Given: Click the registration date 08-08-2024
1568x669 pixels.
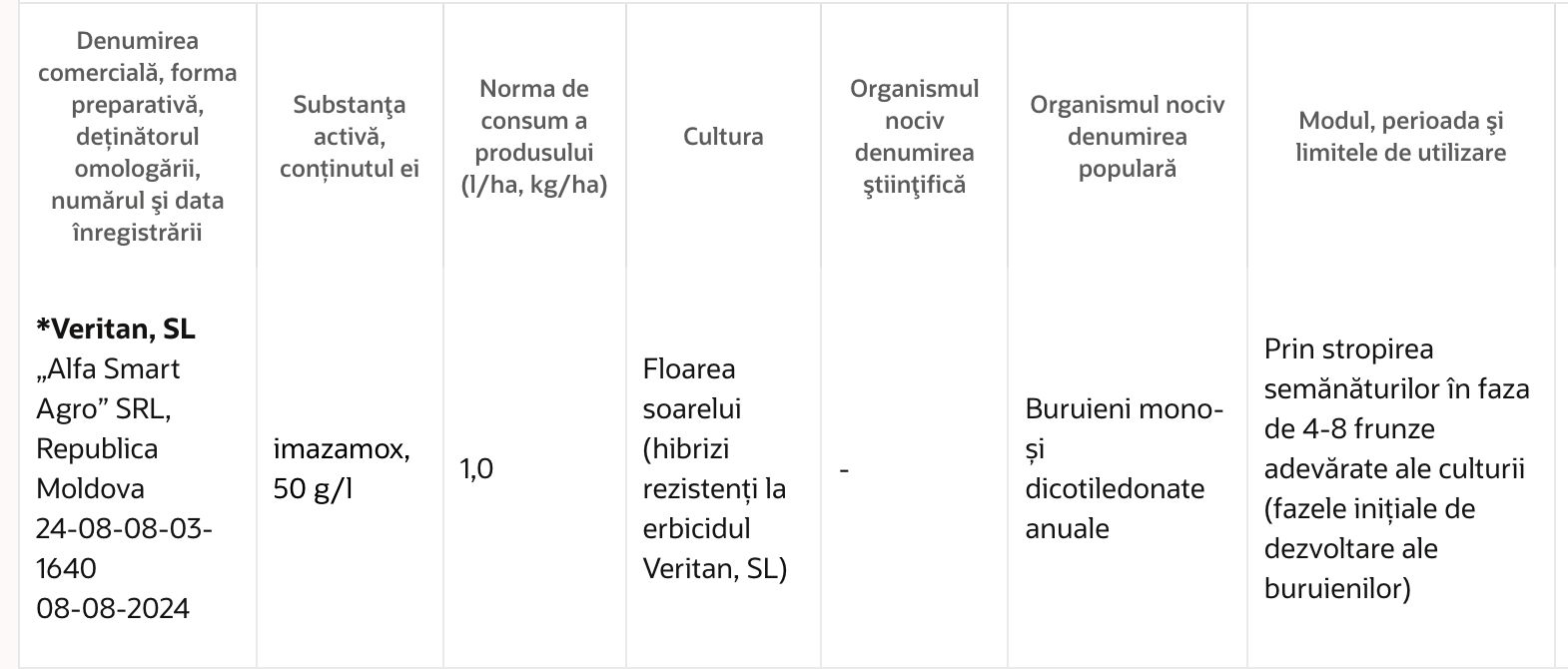Looking at the screenshot, I should (x=113, y=608).
